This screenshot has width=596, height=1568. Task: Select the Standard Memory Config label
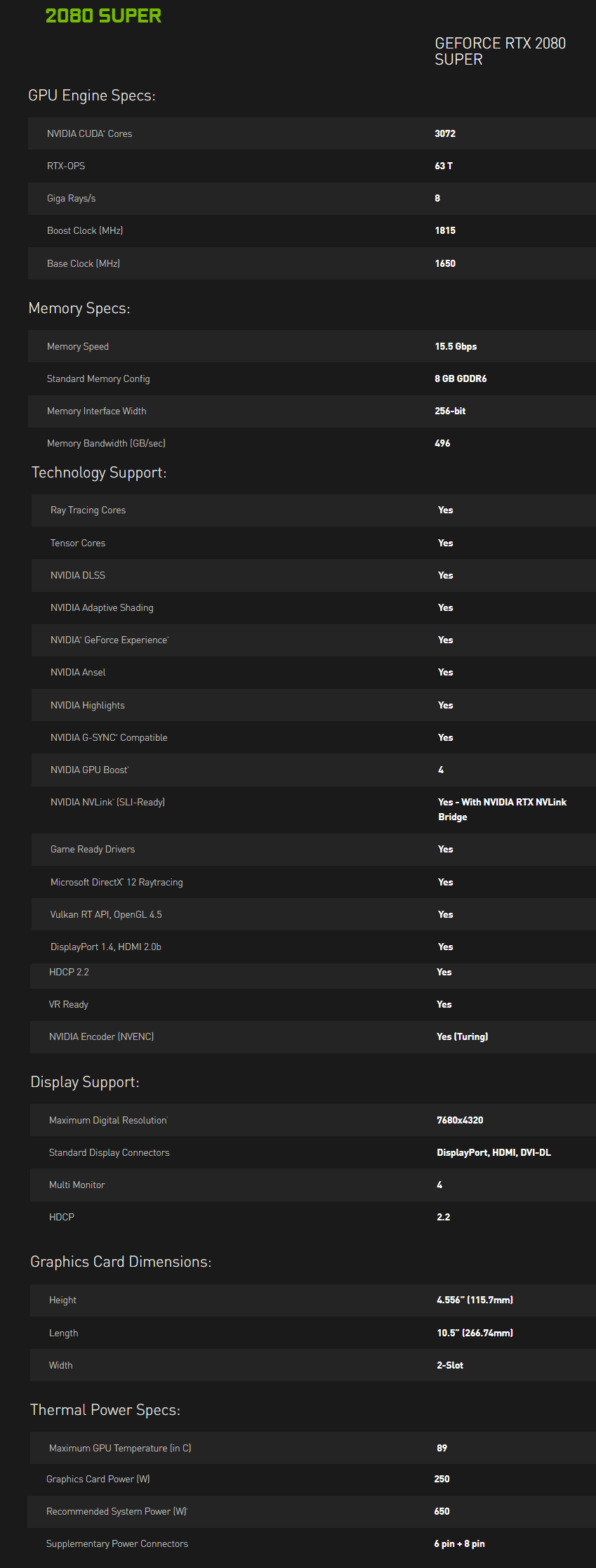click(x=98, y=378)
